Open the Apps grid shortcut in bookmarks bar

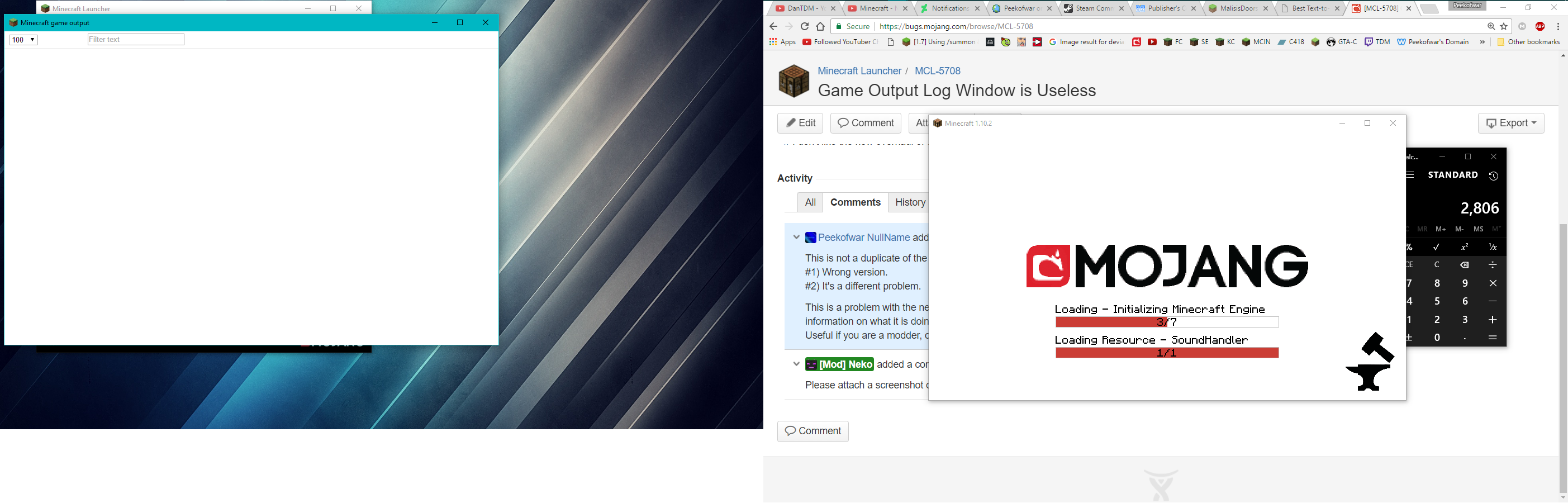tap(782, 42)
